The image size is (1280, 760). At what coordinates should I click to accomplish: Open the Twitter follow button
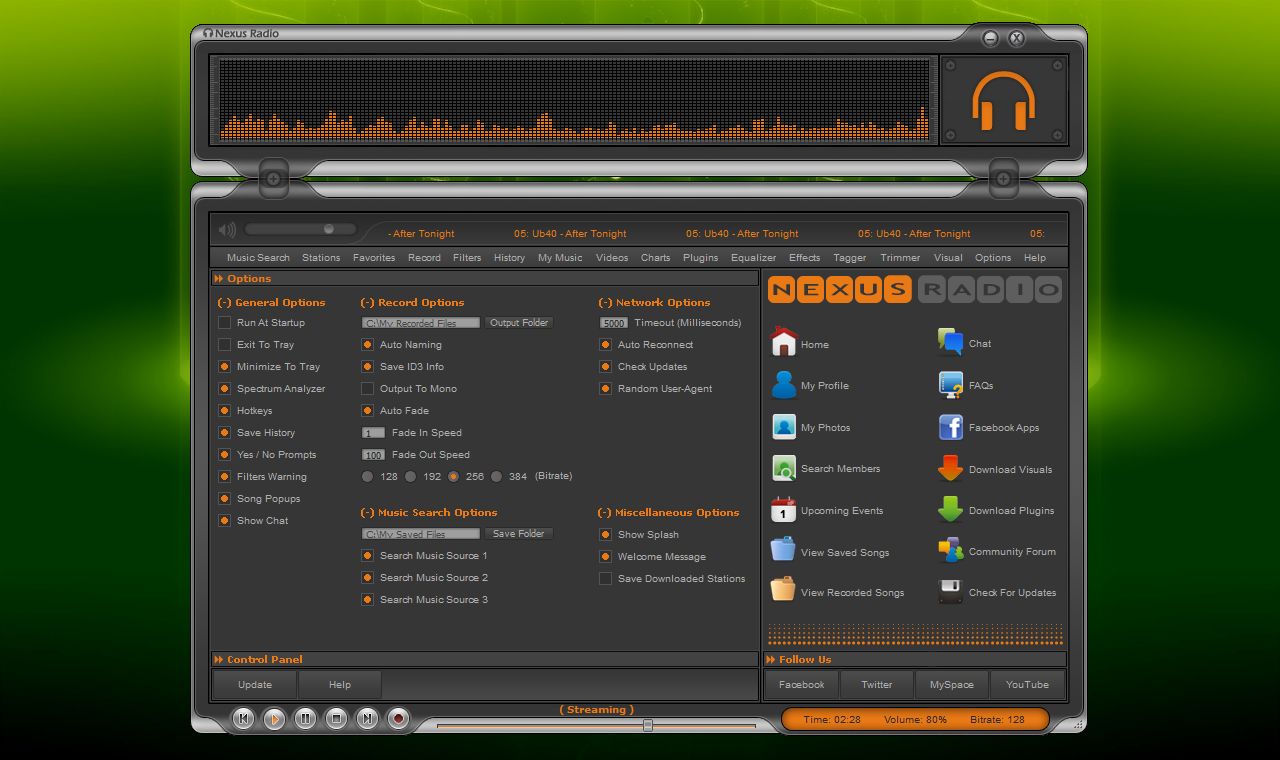coord(877,685)
